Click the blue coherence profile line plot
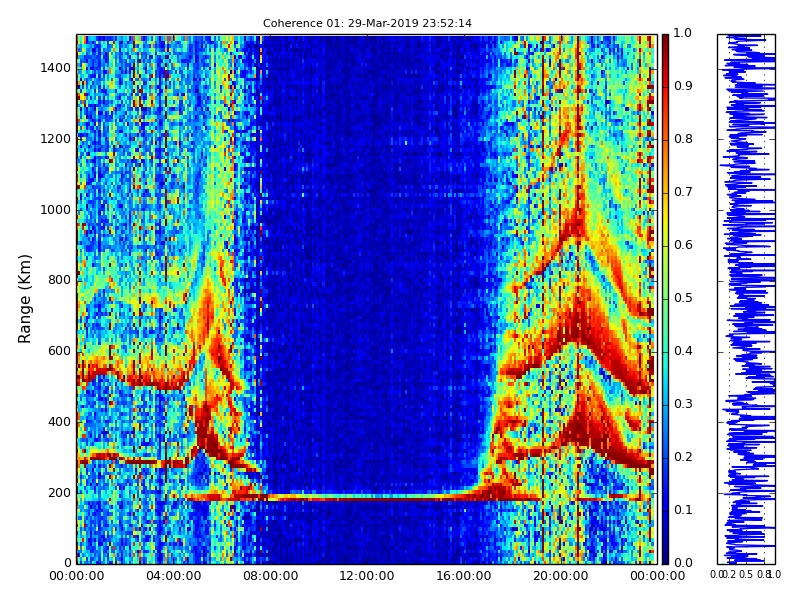The image size is (800, 600). point(746,299)
